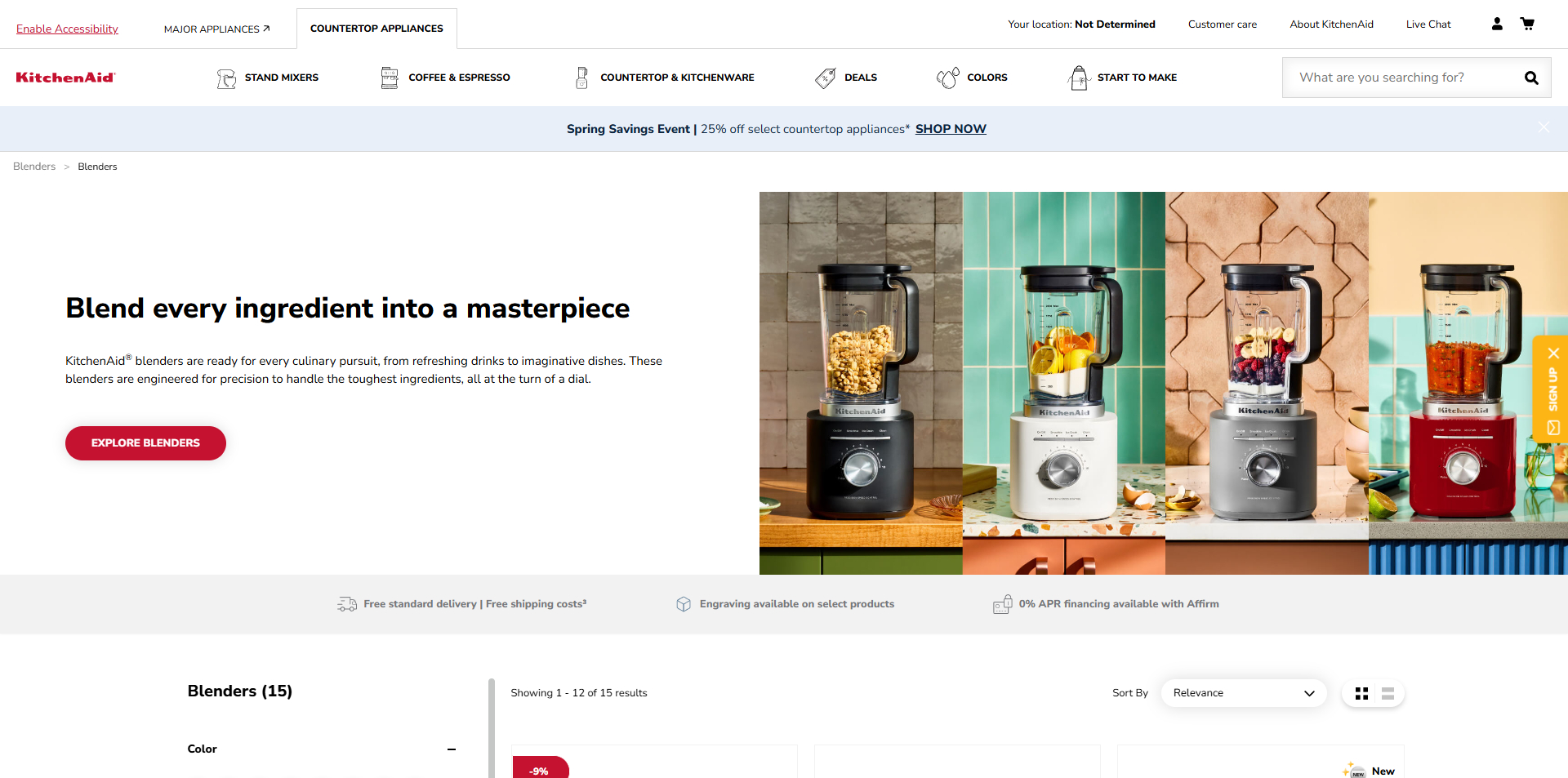Click Showing 1 - 12 of 15 results
The width and height of the screenshot is (1568, 778).
579,693
